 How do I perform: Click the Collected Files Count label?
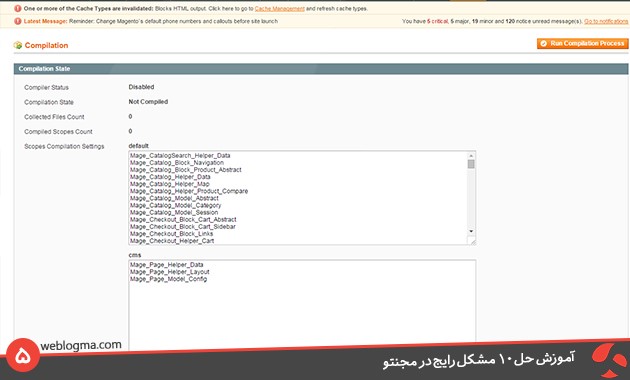click(x=54, y=117)
